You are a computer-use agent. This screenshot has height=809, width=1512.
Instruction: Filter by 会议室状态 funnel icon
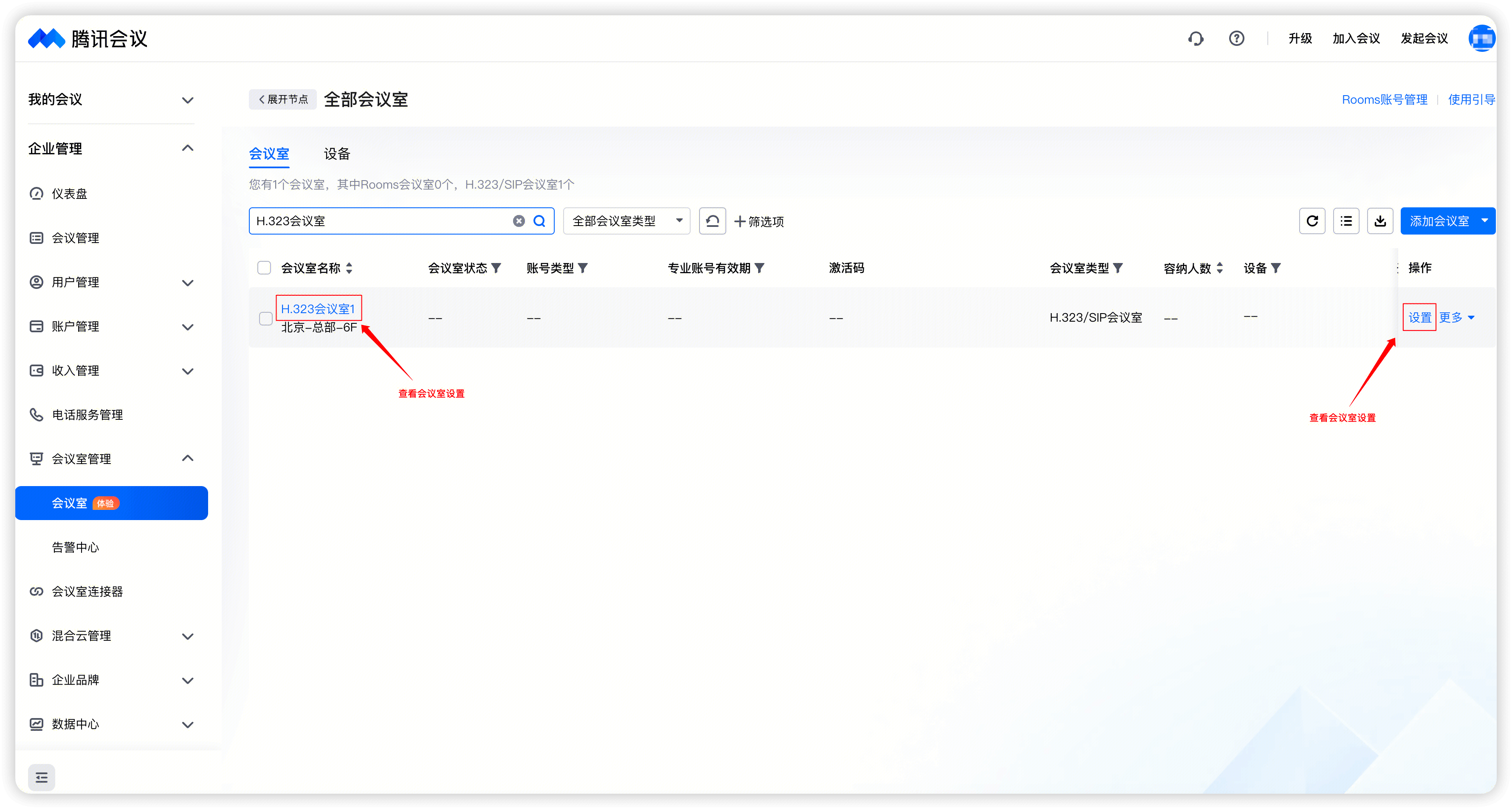point(496,268)
